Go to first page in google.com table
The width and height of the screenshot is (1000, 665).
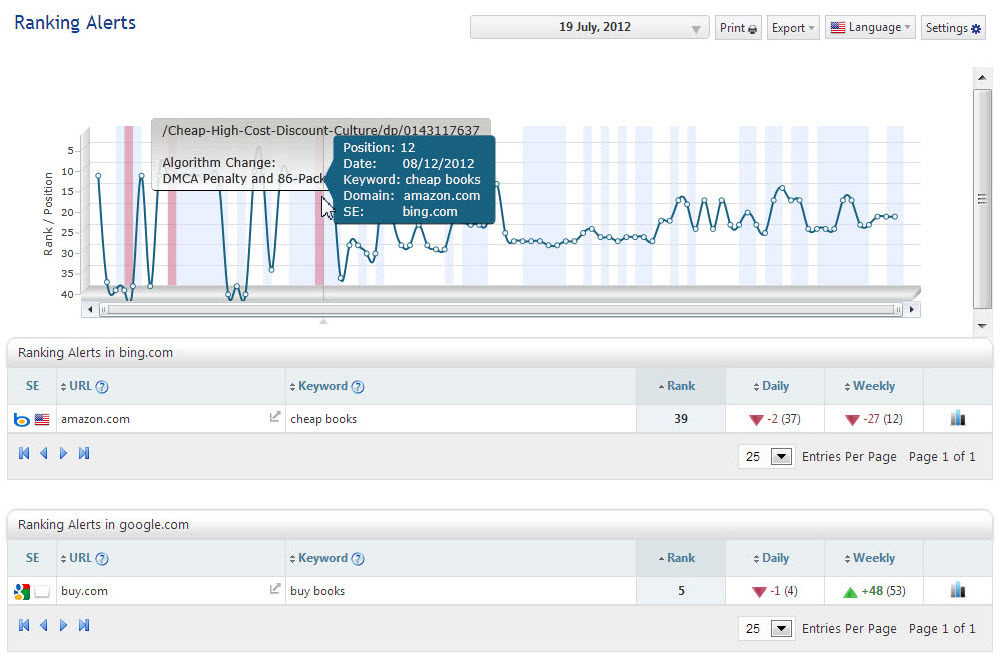click(x=24, y=626)
